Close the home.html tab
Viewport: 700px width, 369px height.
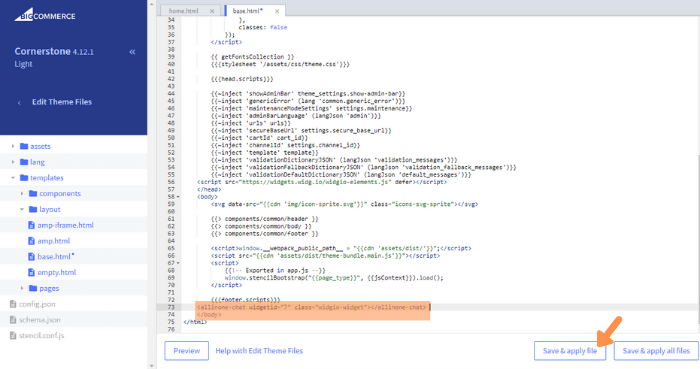(x=212, y=11)
